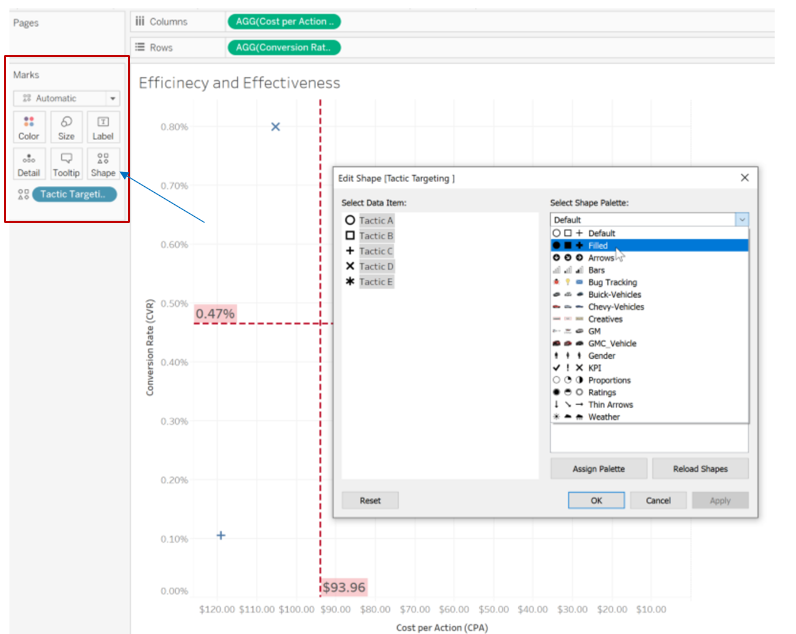796x634 pixels.
Task: Select Tactic D data item
Action: pos(376,266)
